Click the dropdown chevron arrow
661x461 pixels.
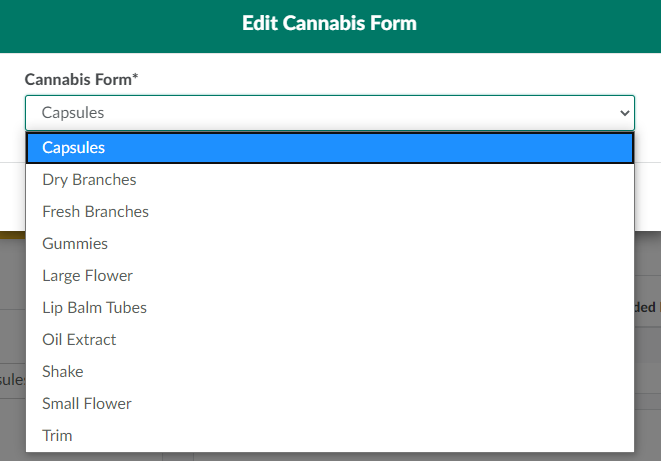pyautogui.click(x=625, y=114)
